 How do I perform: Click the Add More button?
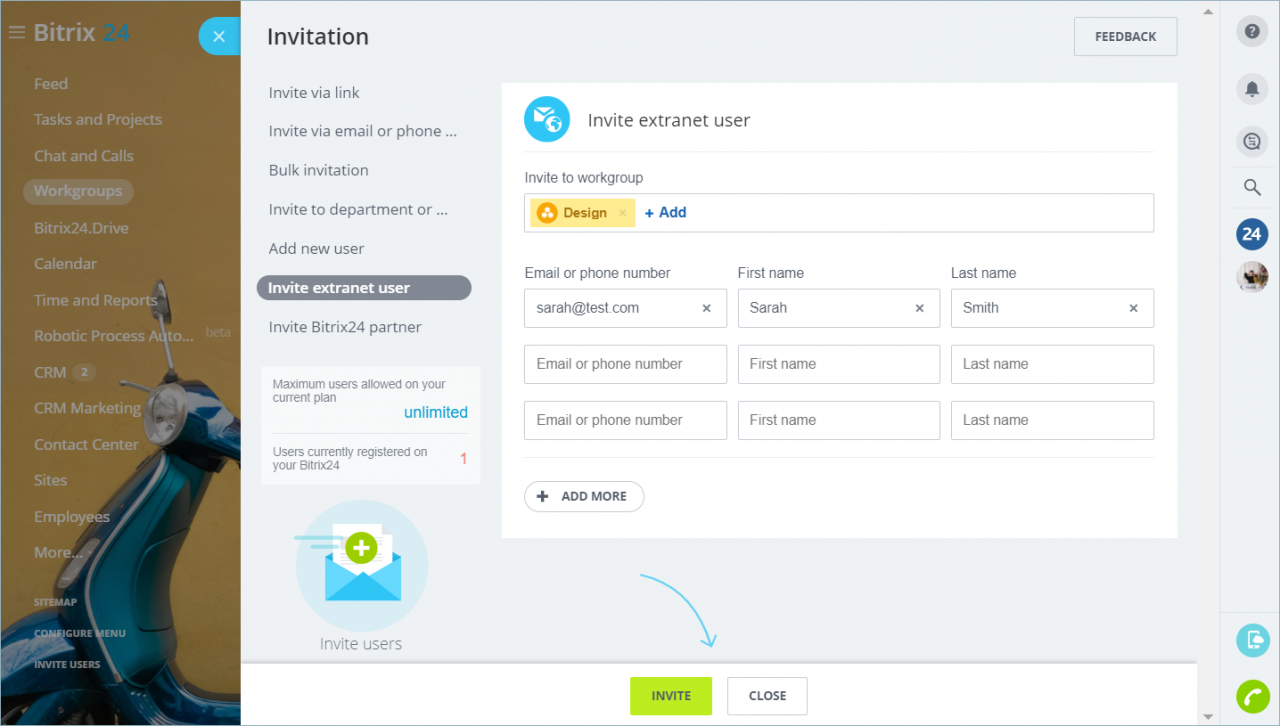click(x=584, y=496)
